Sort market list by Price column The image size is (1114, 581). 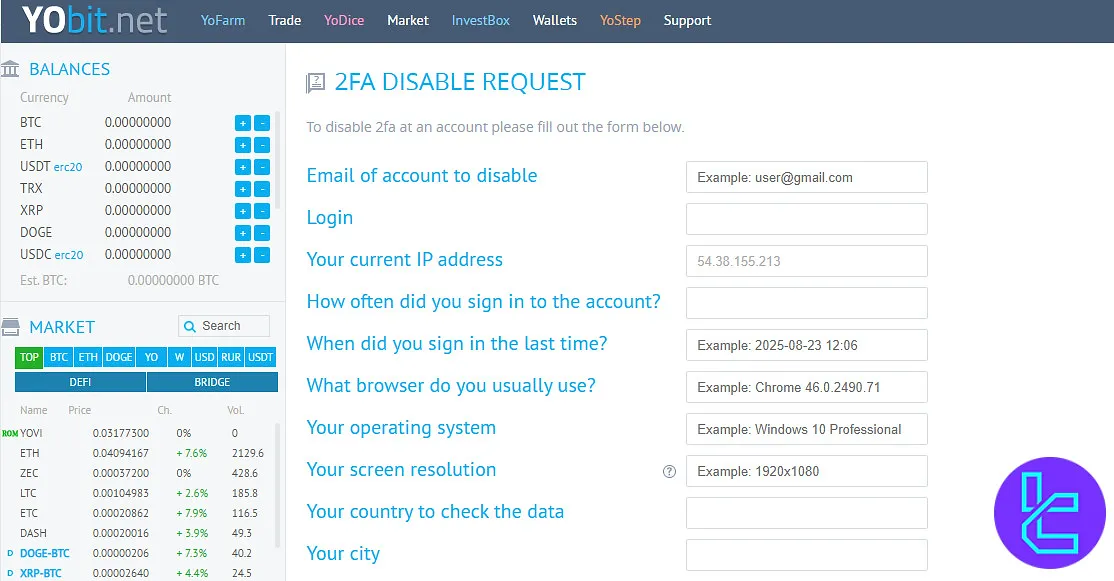(80, 410)
